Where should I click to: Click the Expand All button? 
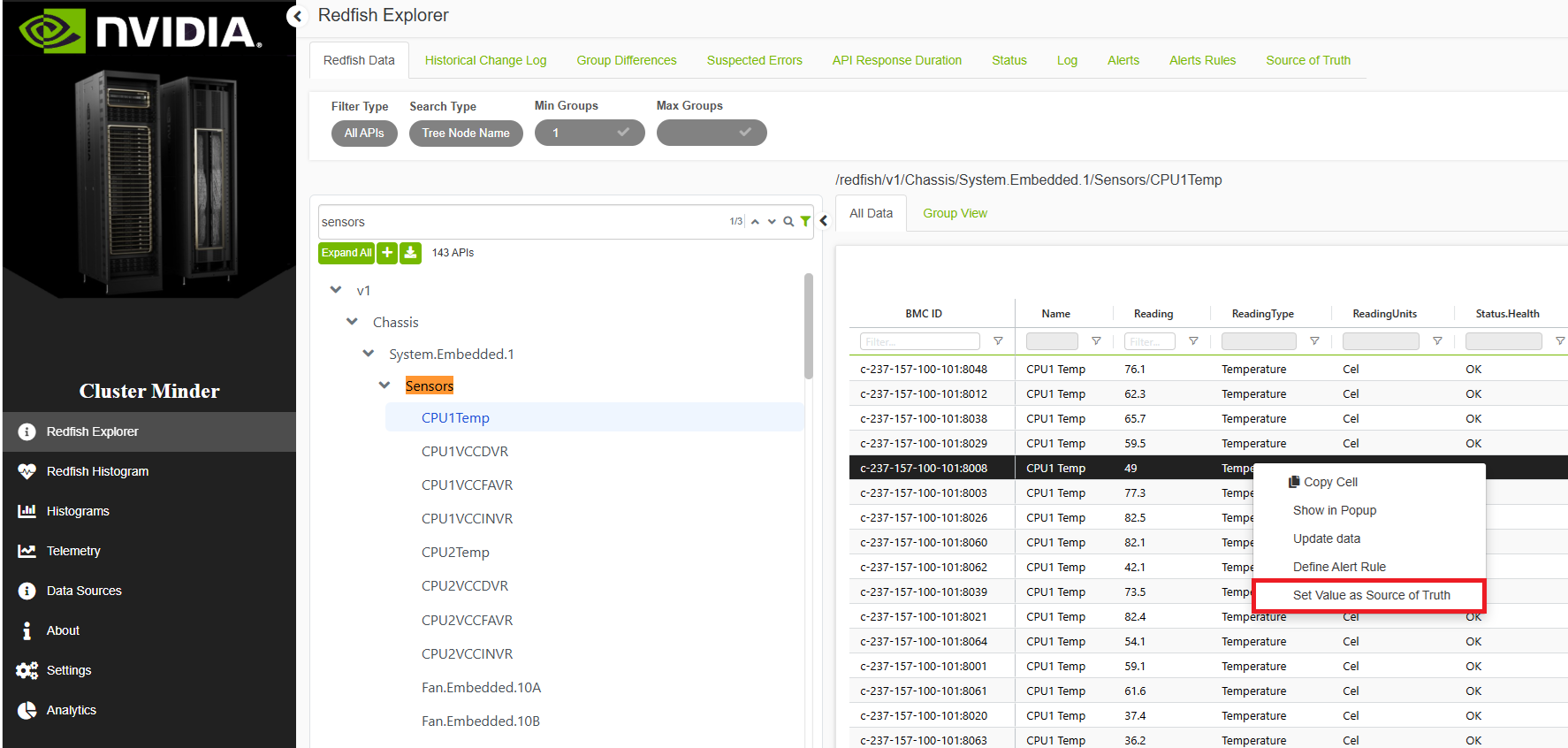[x=346, y=253]
